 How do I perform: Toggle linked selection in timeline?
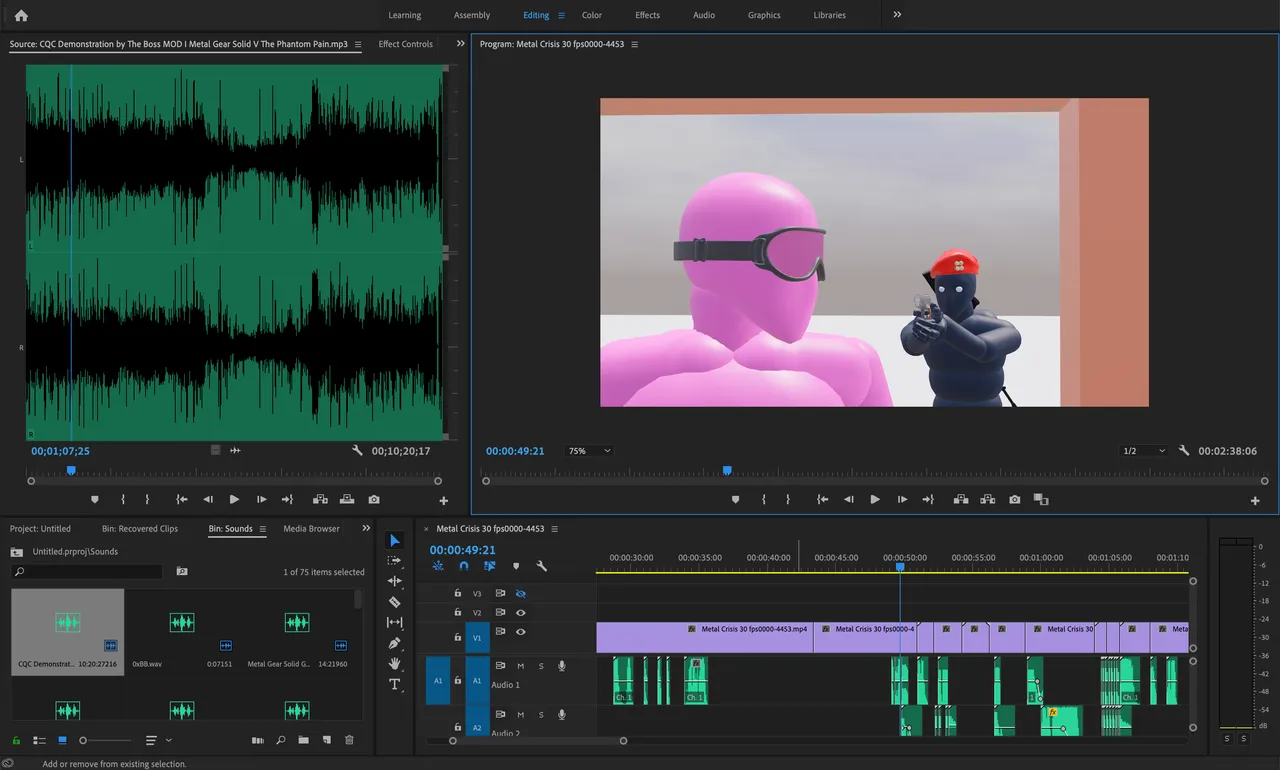click(490, 566)
